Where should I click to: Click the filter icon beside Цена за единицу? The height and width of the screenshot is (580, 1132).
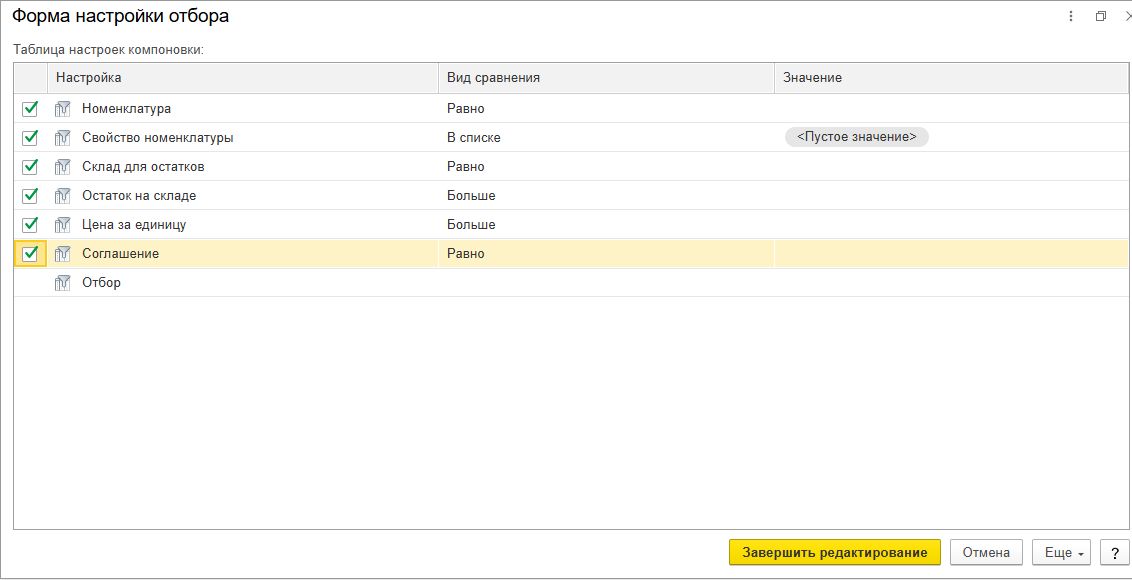62,225
